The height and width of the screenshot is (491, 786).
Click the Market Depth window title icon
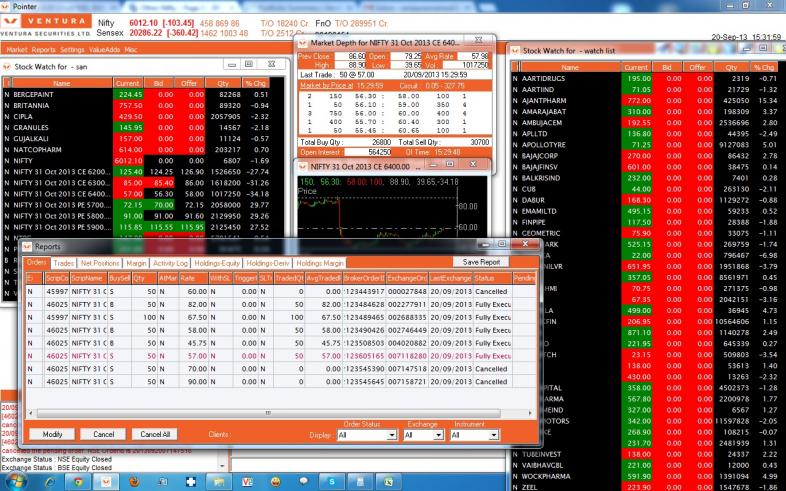pos(303,43)
